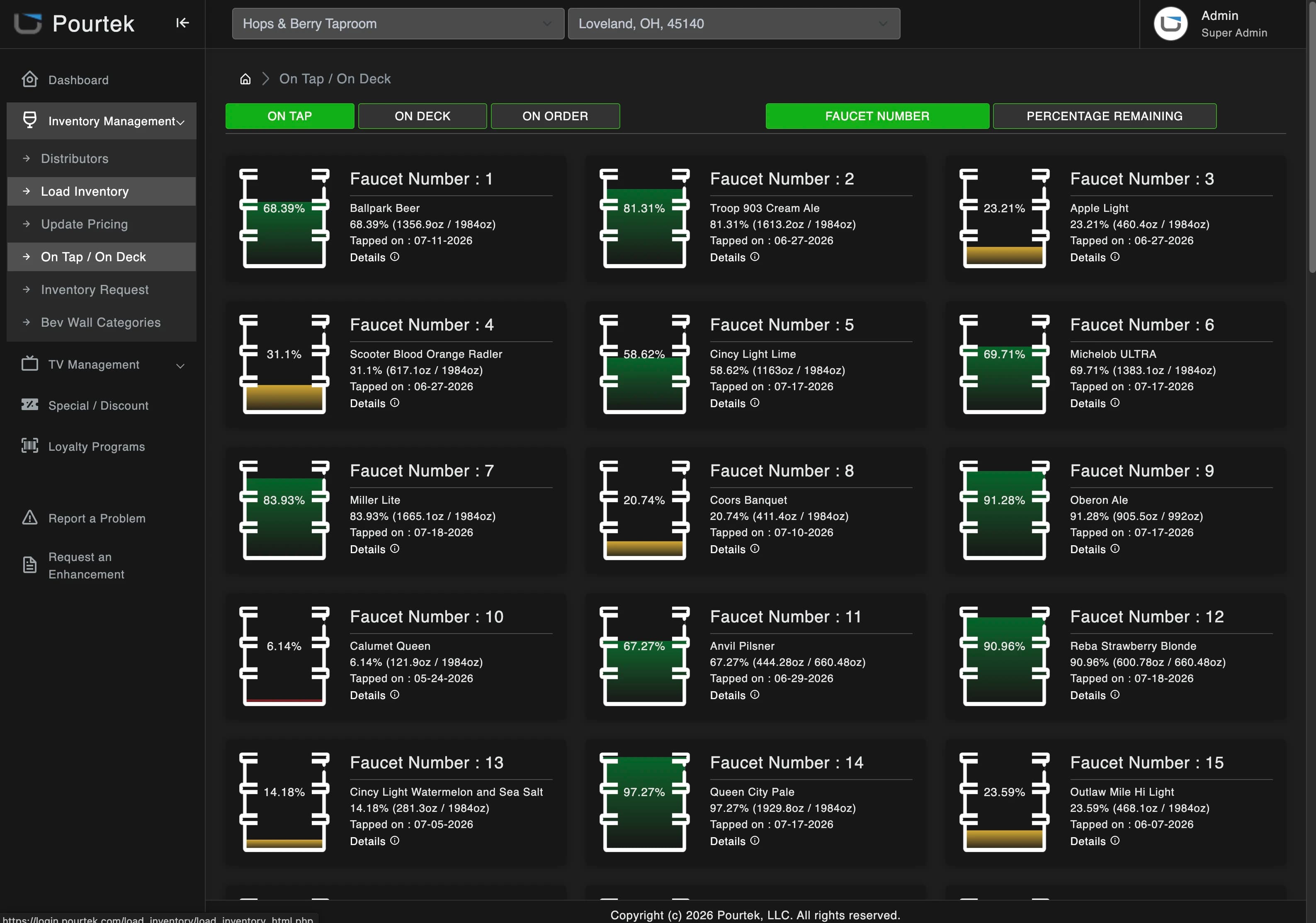Switch to the ON DECK tab

coord(422,116)
